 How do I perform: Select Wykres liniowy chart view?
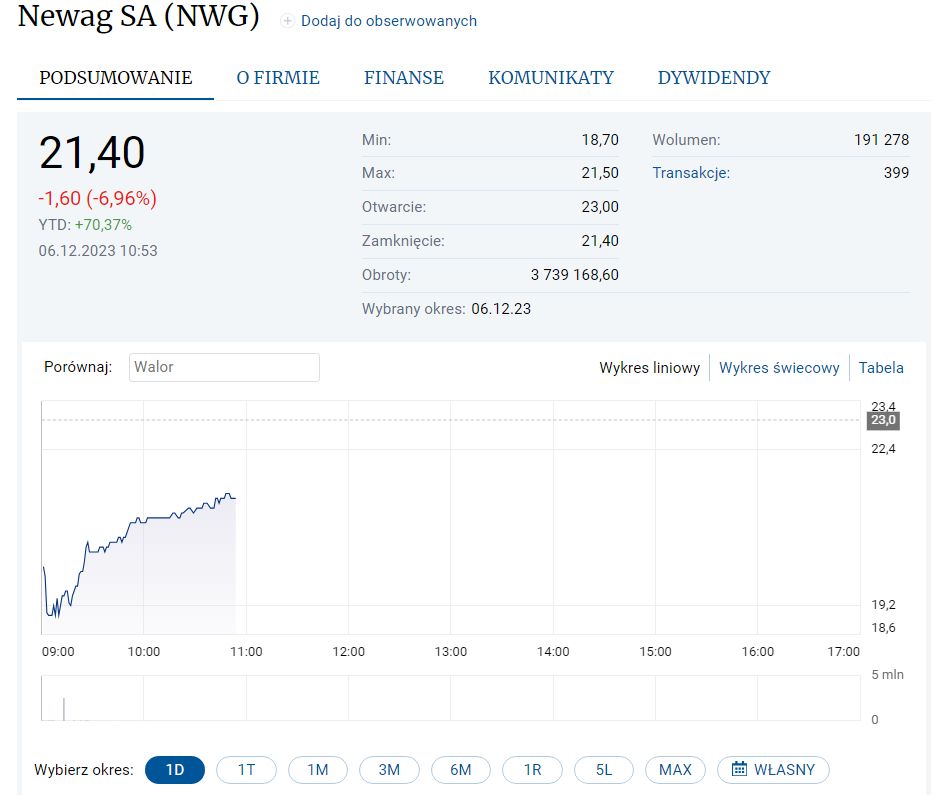point(650,368)
